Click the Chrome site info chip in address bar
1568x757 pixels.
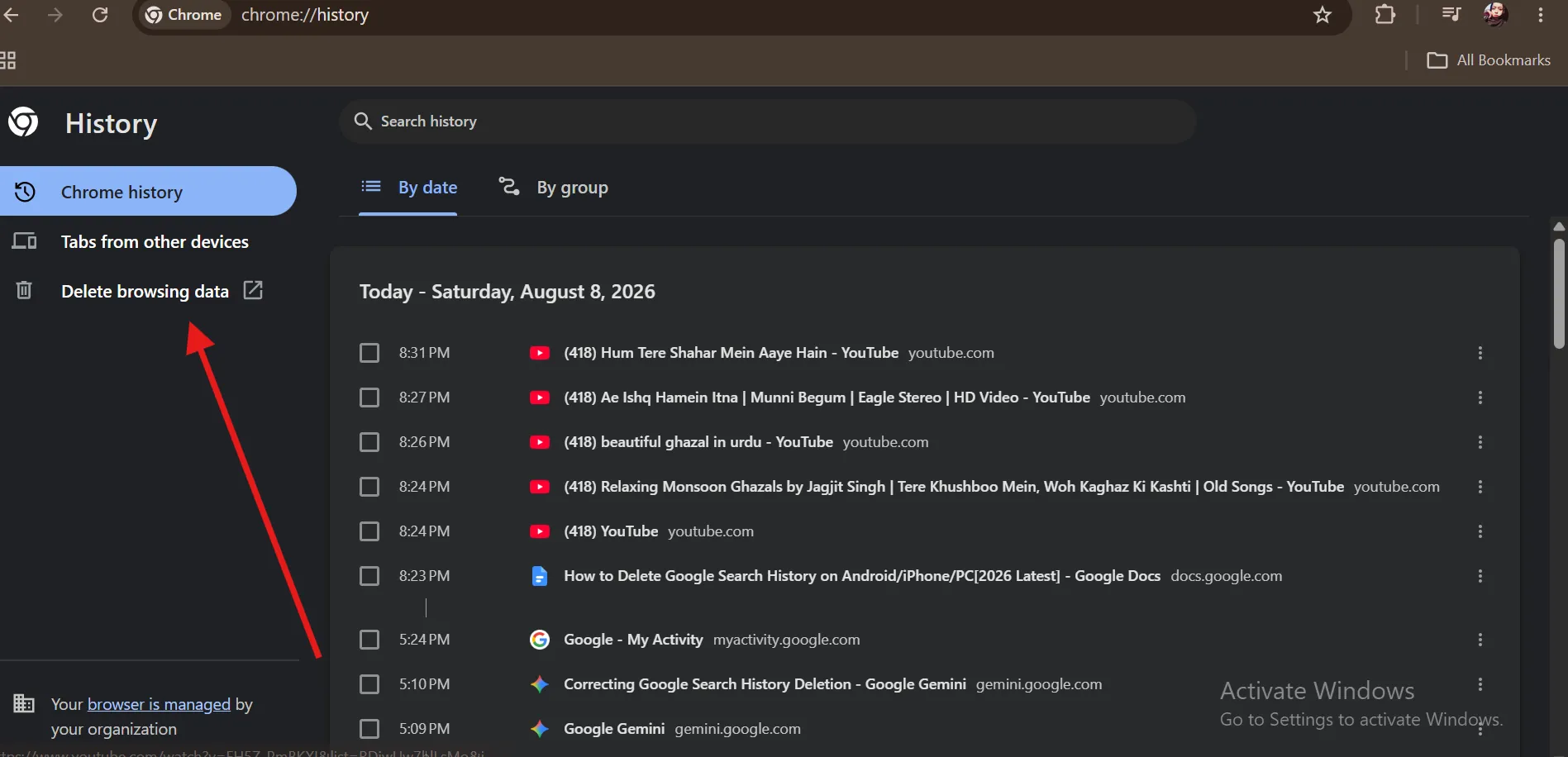tap(183, 15)
